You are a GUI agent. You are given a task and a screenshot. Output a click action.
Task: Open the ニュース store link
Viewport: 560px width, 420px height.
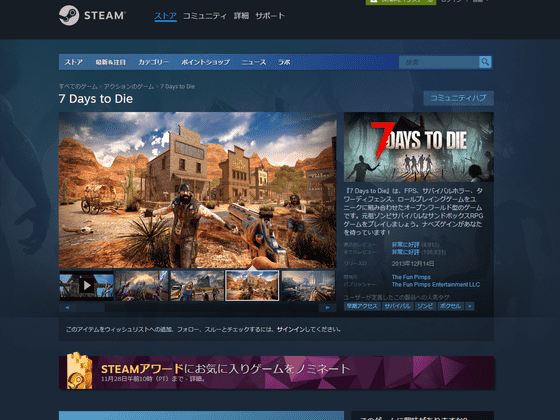pyautogui.click(x=254, y=62)
